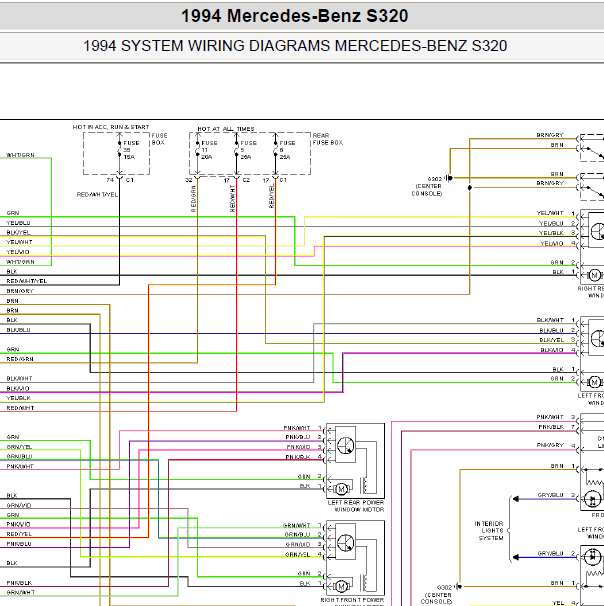Click the vertical RED/GRN wire label
Viewport: 604px width, 606px height.
click(x=194, y=199)
